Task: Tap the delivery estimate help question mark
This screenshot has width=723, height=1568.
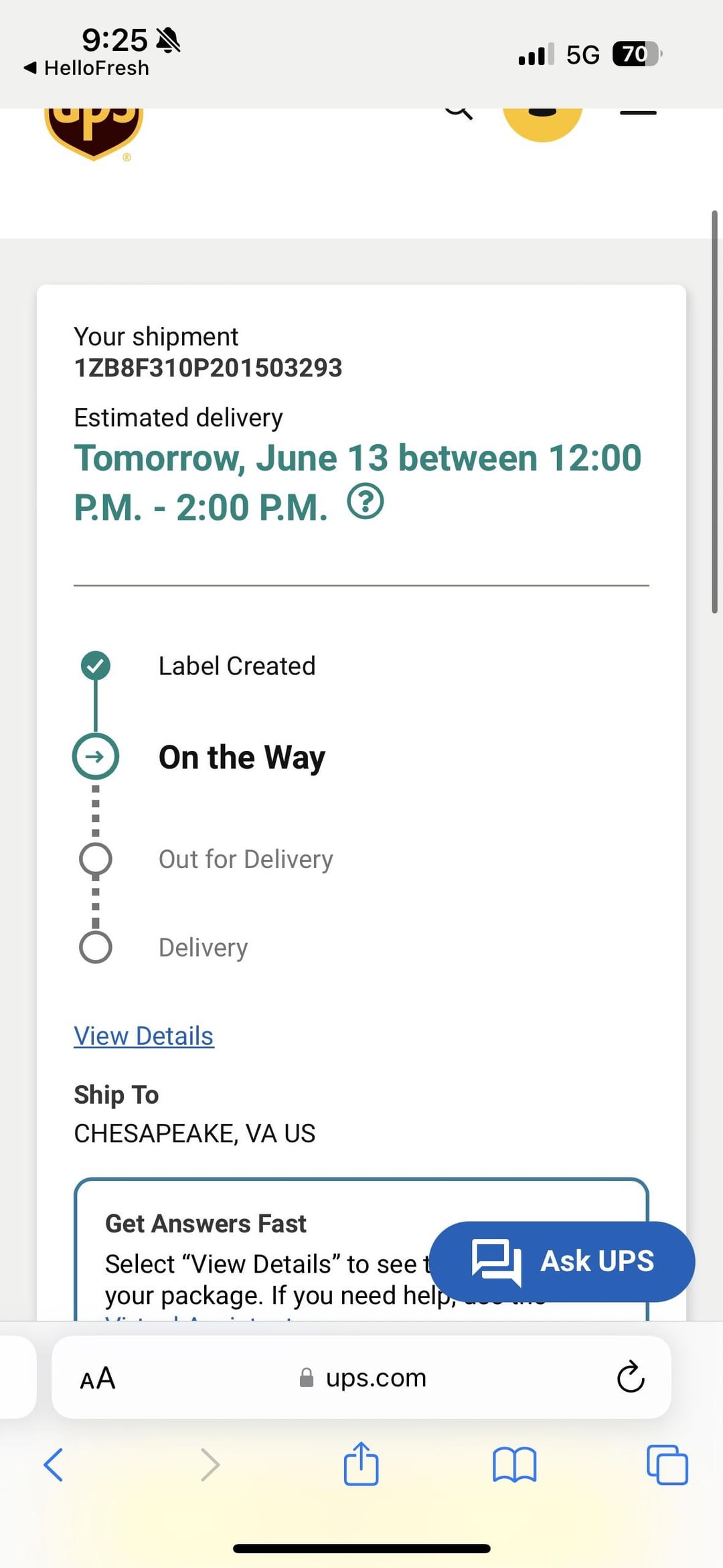Action: [x=366, y=502]
